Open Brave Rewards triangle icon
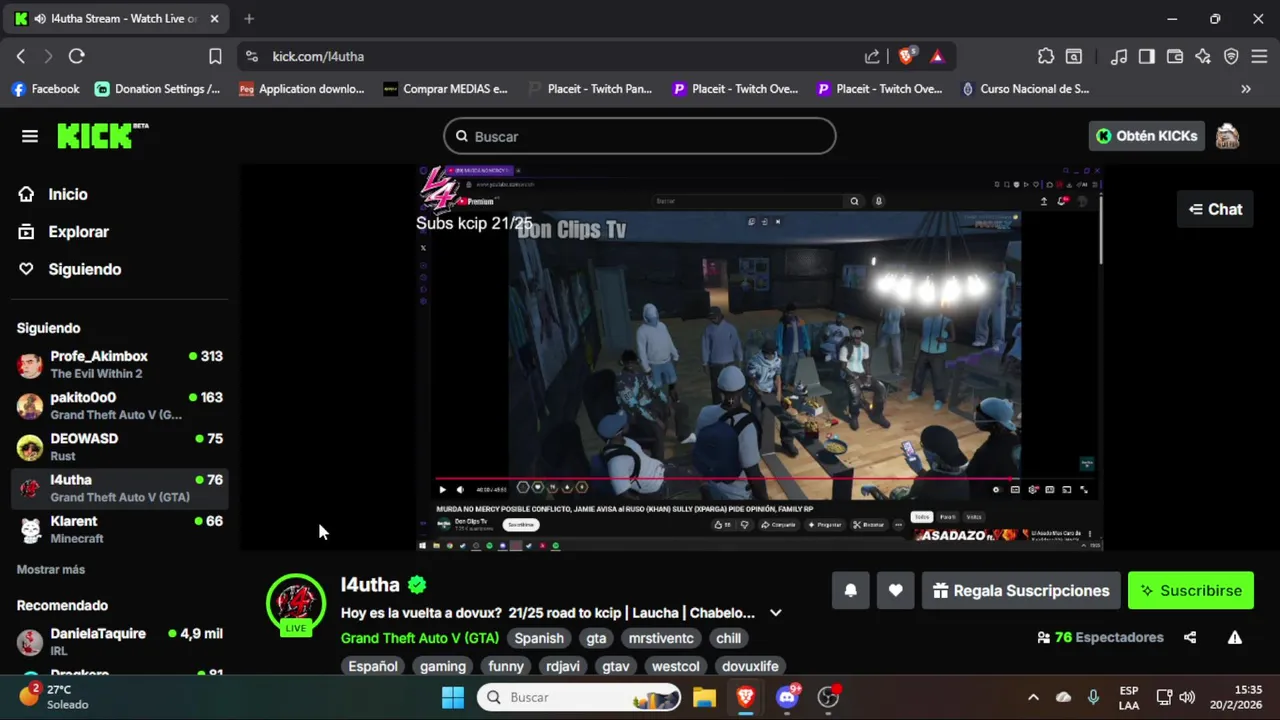This screenshot has width=1280, height=720. [x=937, y=57]
